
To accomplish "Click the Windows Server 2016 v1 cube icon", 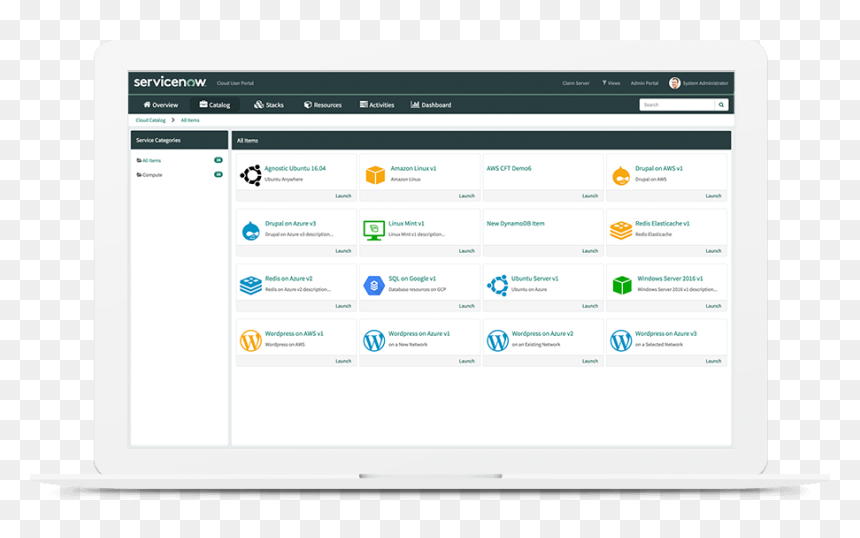I will [x=622, y=285].
